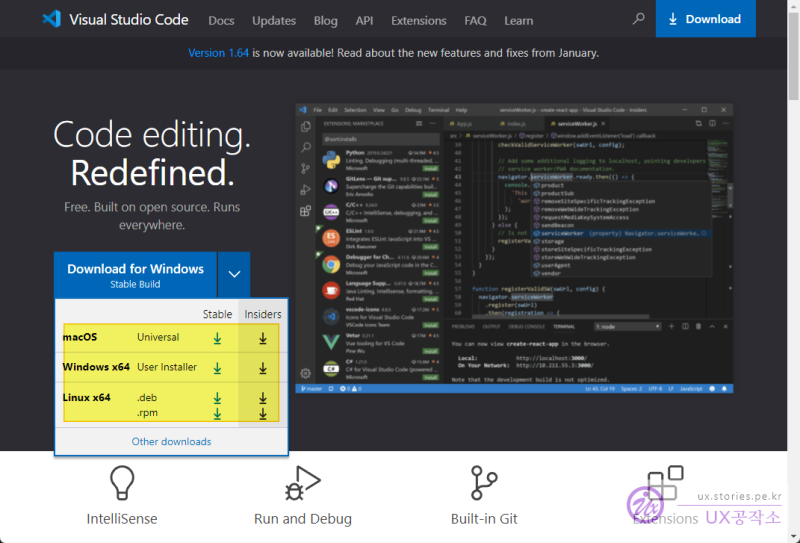Click the search magnifier icon
Viewport: 800px width, 543px height.
(638, 19)
